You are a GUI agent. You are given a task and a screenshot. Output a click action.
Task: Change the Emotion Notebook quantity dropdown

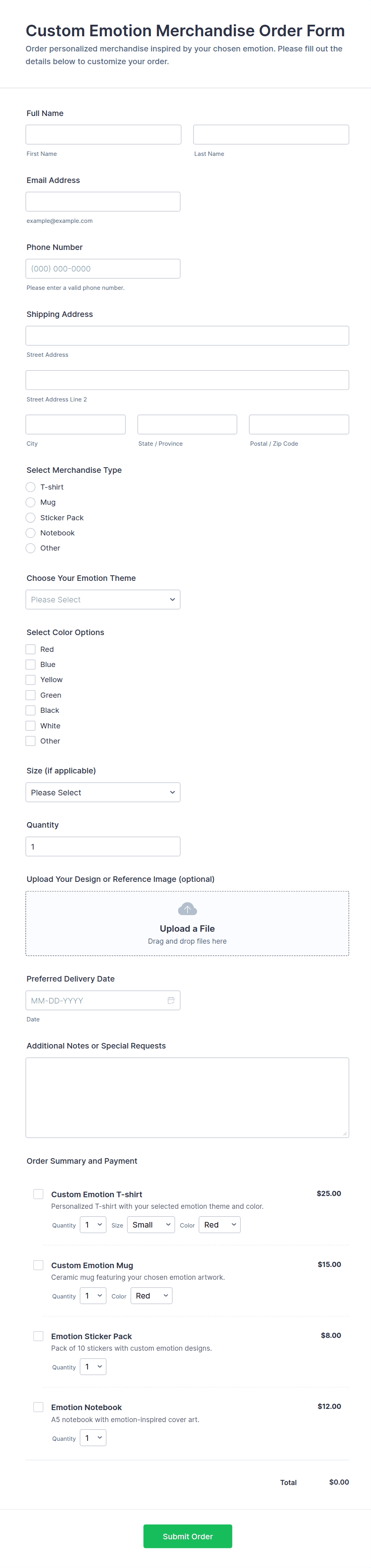93,1438
